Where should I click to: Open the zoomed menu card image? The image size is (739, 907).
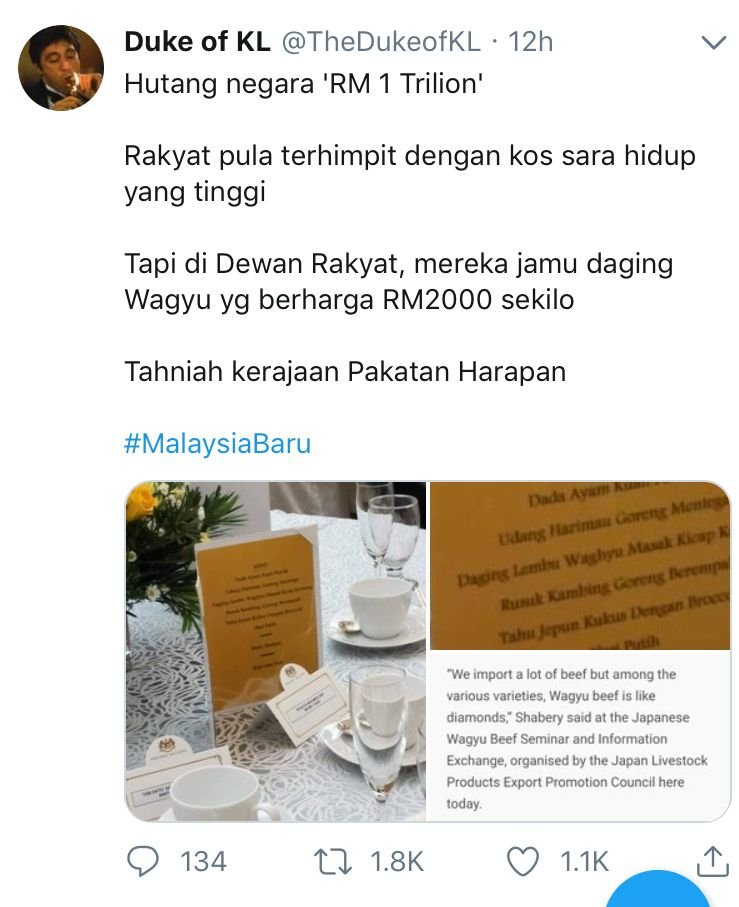580,566
